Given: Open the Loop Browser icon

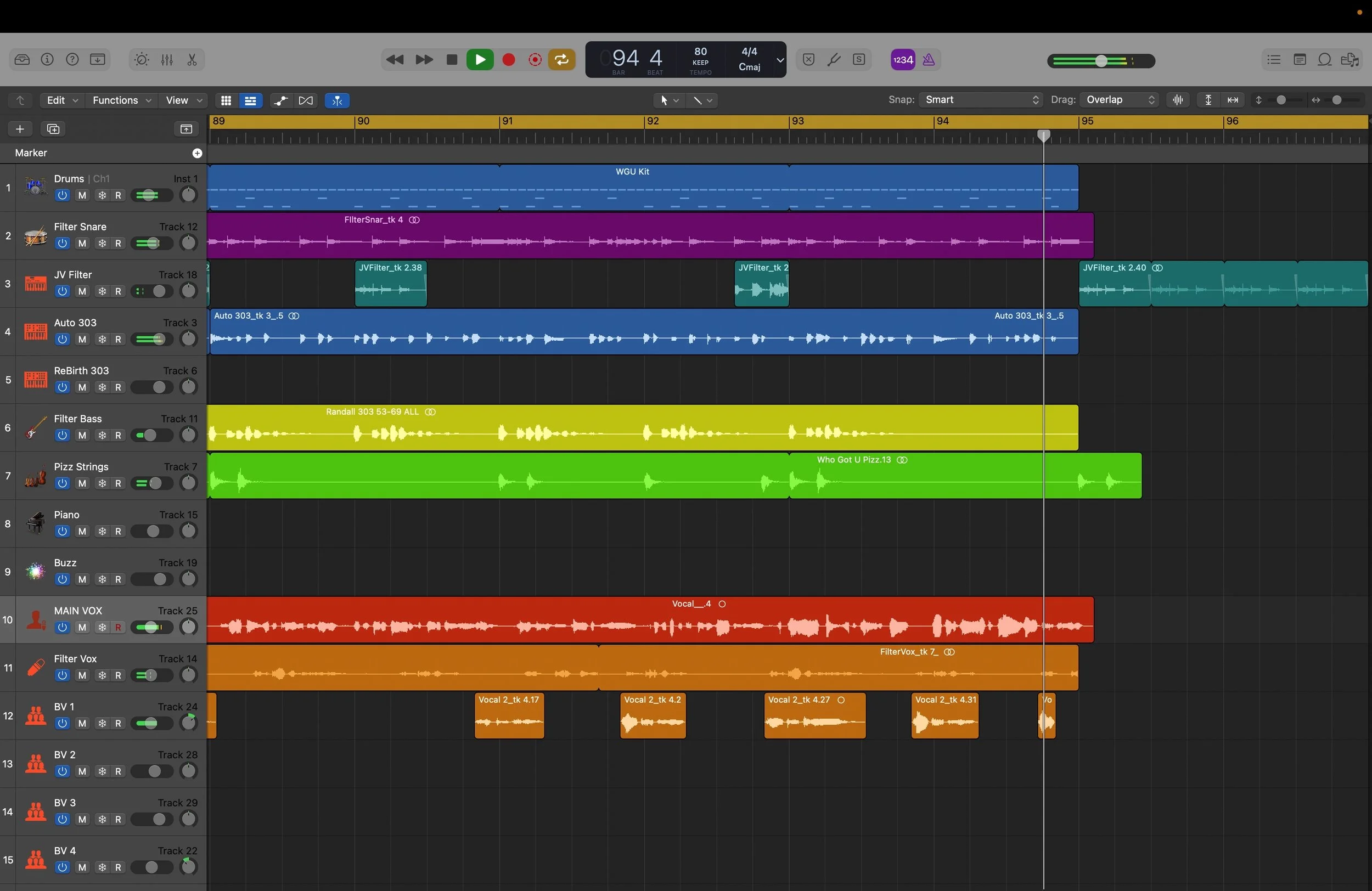Looking at the screenshot, I should click(1325, 60).
